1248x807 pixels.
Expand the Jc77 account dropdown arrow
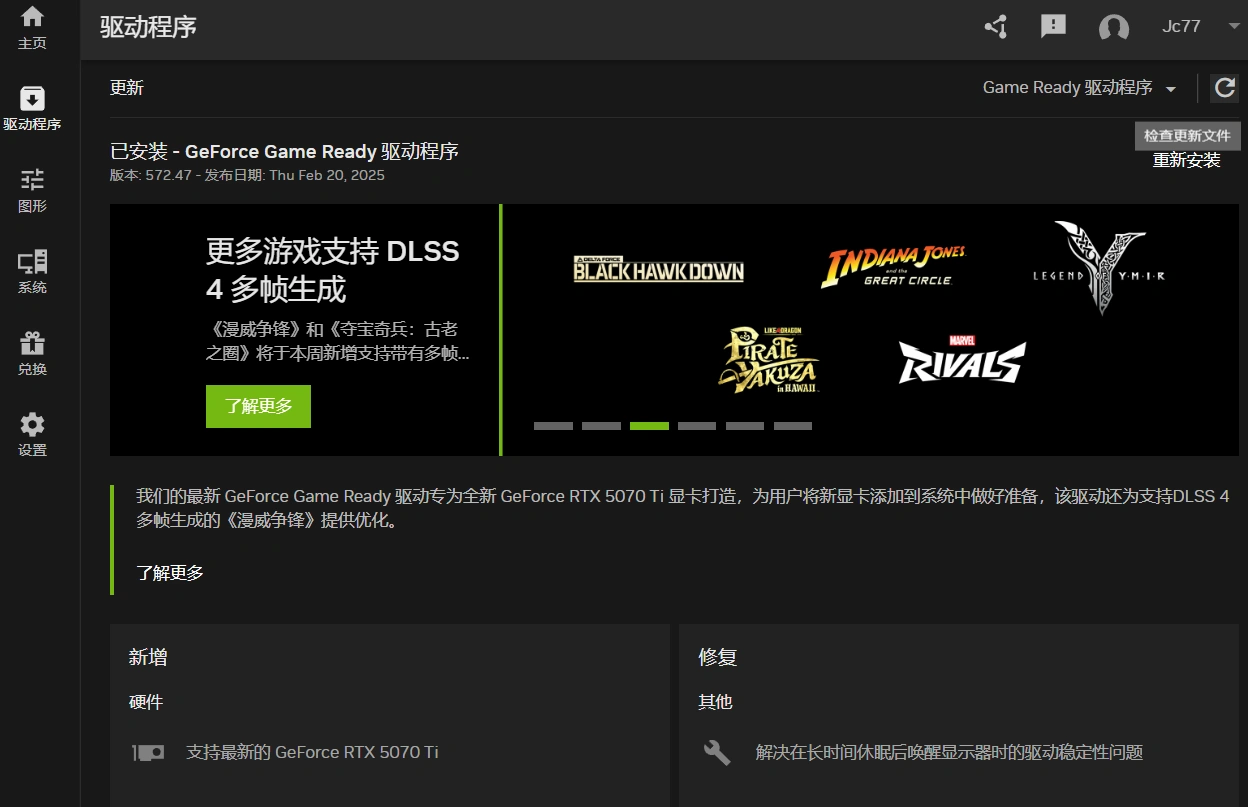tap(1233, 27)
